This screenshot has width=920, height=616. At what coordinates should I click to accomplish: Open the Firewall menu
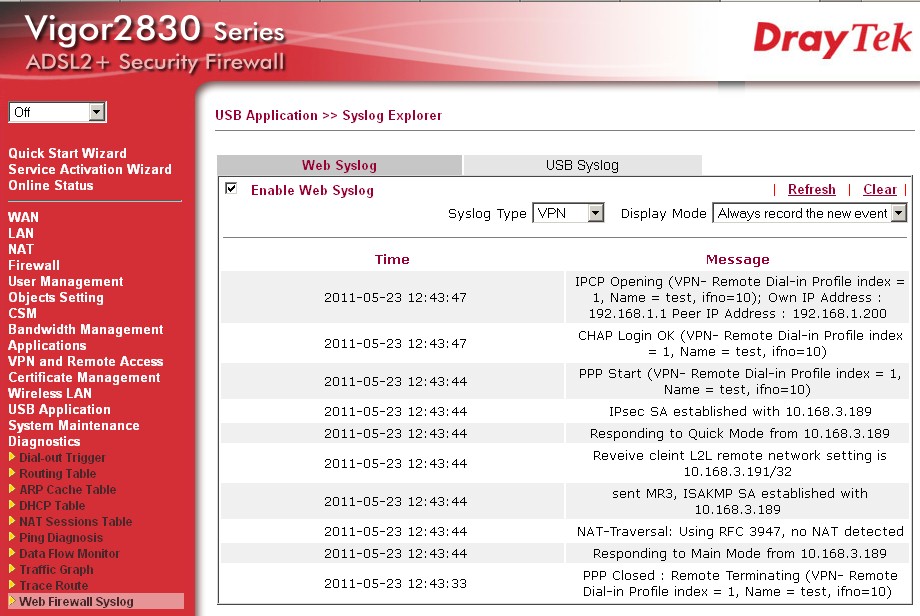[33, 265]
